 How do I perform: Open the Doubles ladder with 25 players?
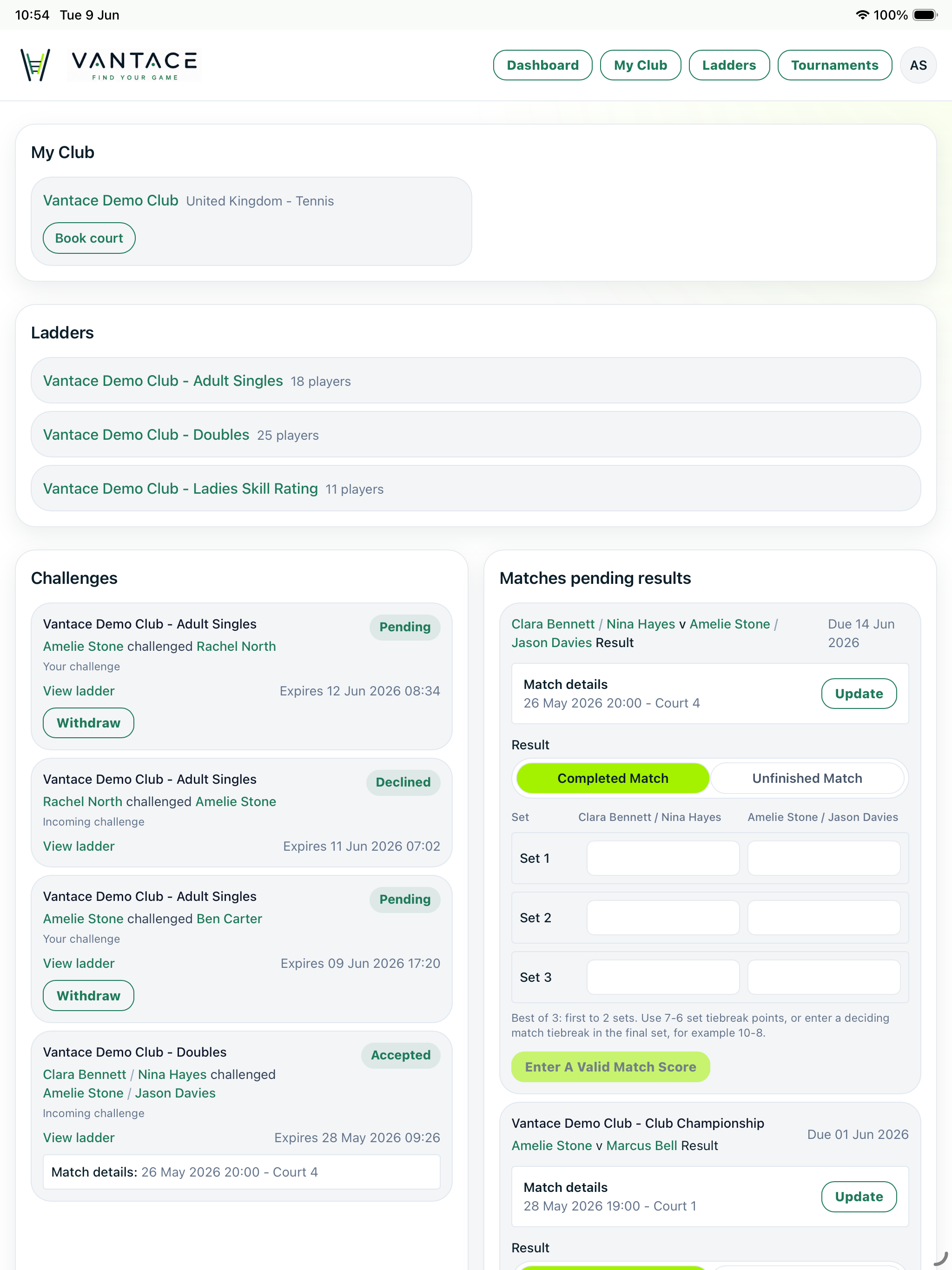coord(146,435)
